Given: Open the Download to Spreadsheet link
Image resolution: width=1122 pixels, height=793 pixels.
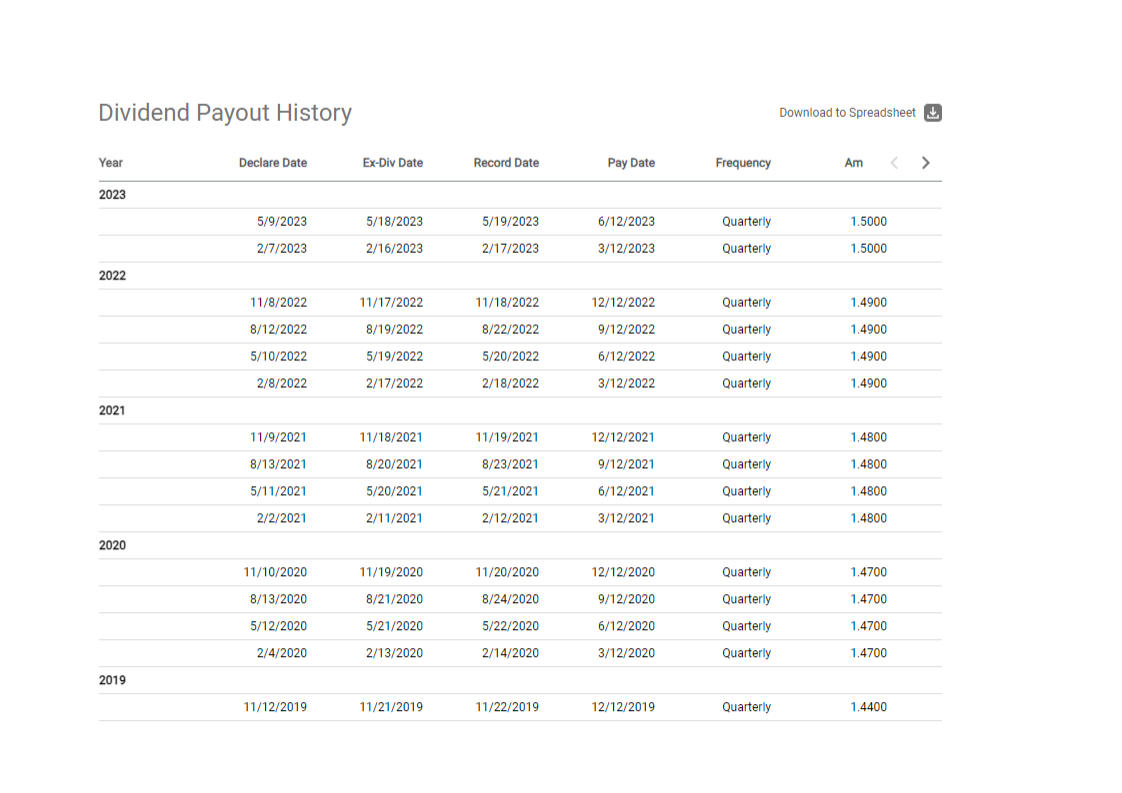Looking at the screenshot, I should (x=847, y=113).
